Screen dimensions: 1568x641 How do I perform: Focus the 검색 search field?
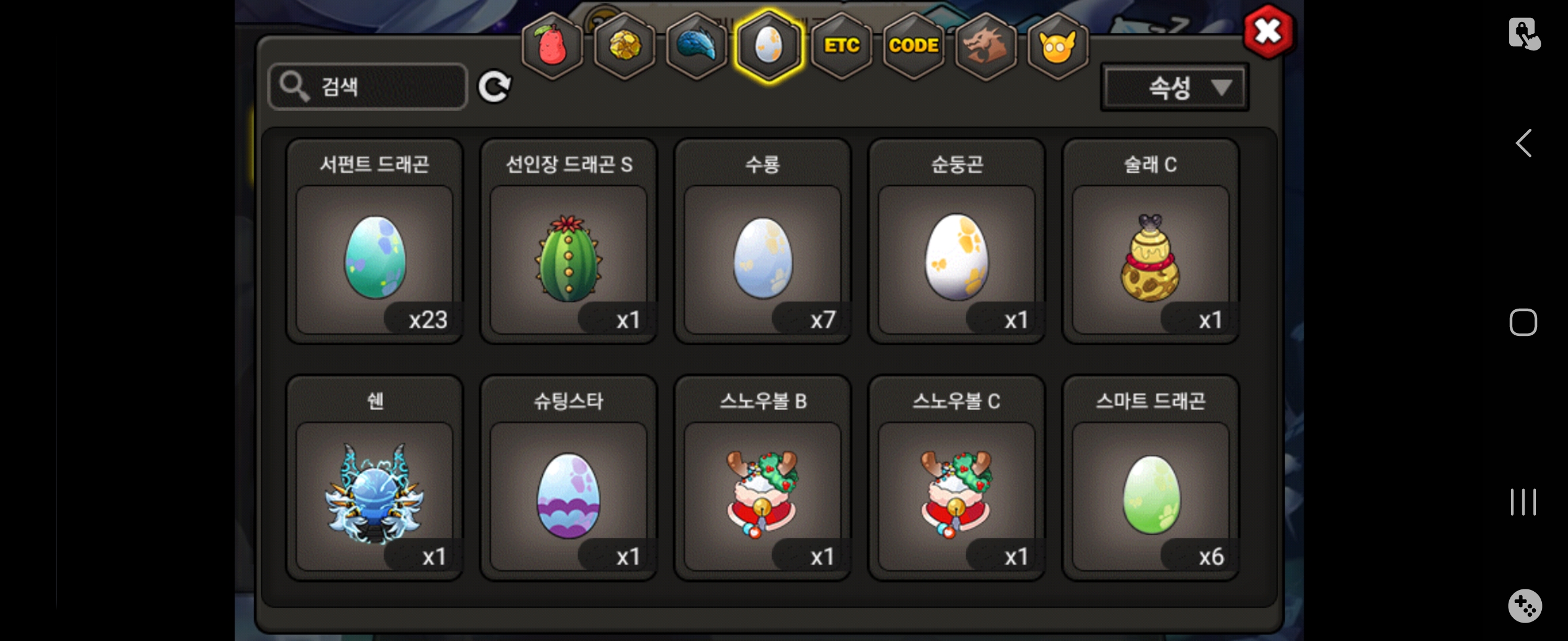(368, 87)
